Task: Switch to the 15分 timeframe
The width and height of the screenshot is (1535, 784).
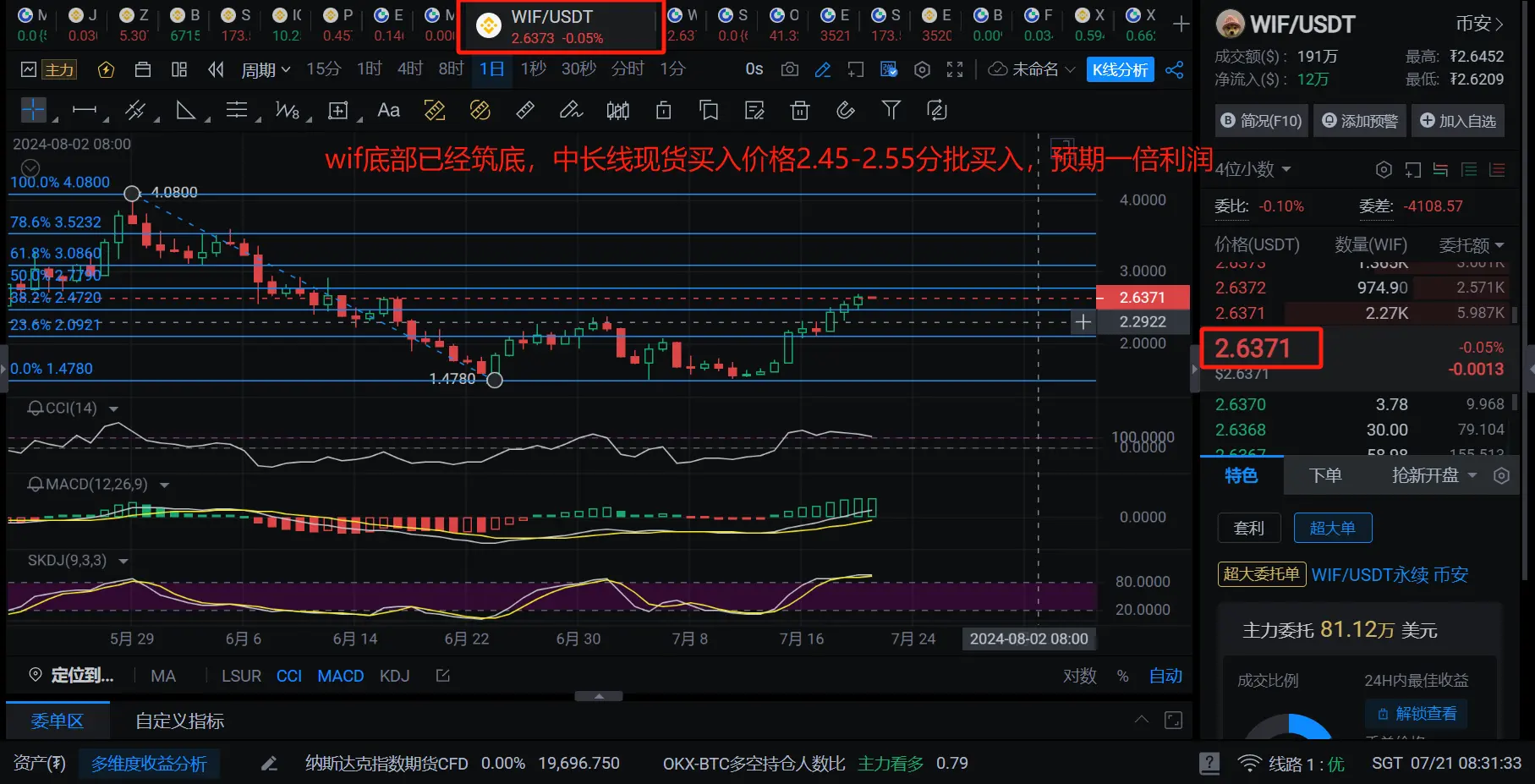Action: pyautogui.click(x=323, y=69)
